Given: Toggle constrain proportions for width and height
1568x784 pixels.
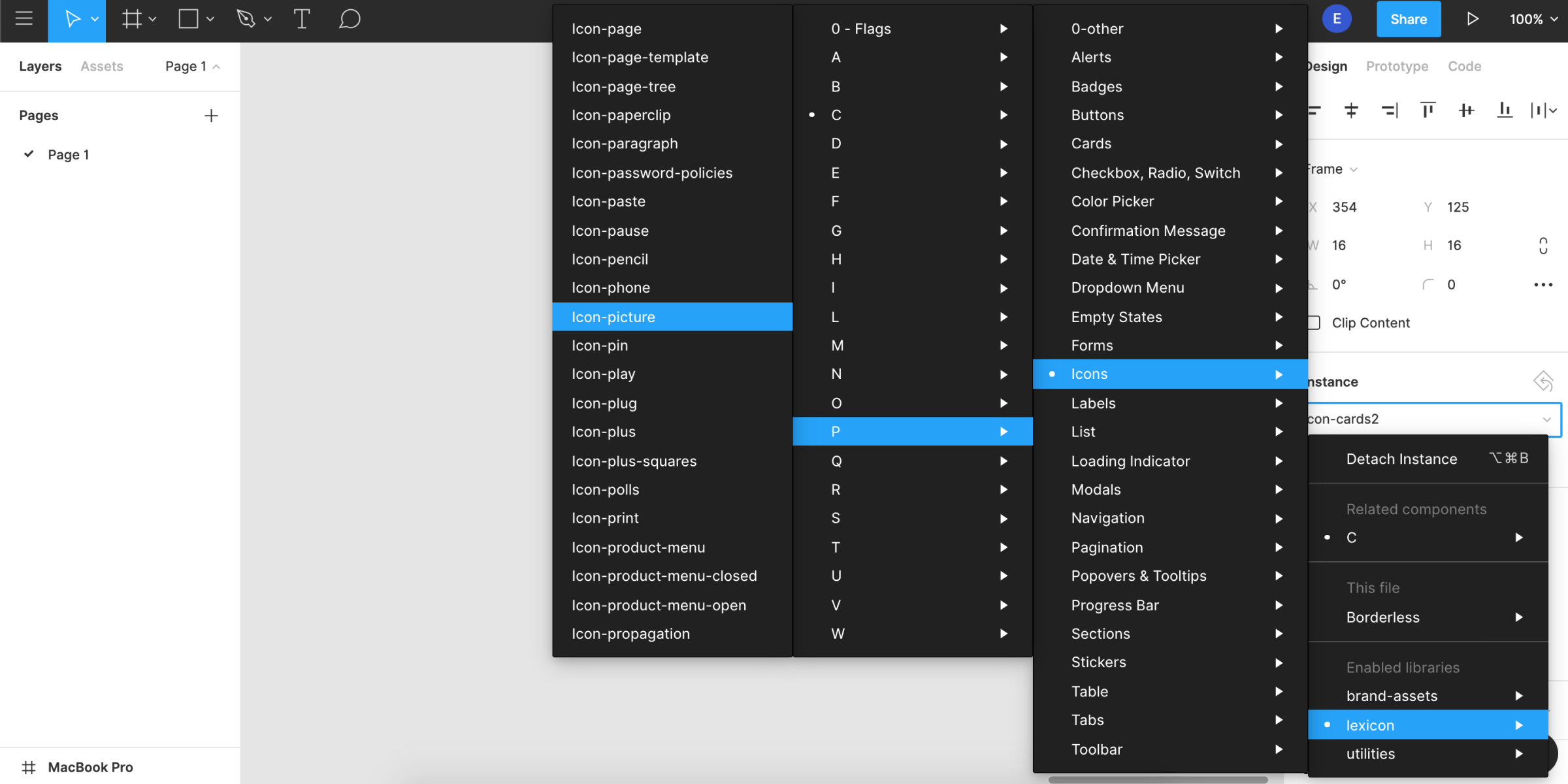Looking at the screenshot, I should coord(1543,245).
